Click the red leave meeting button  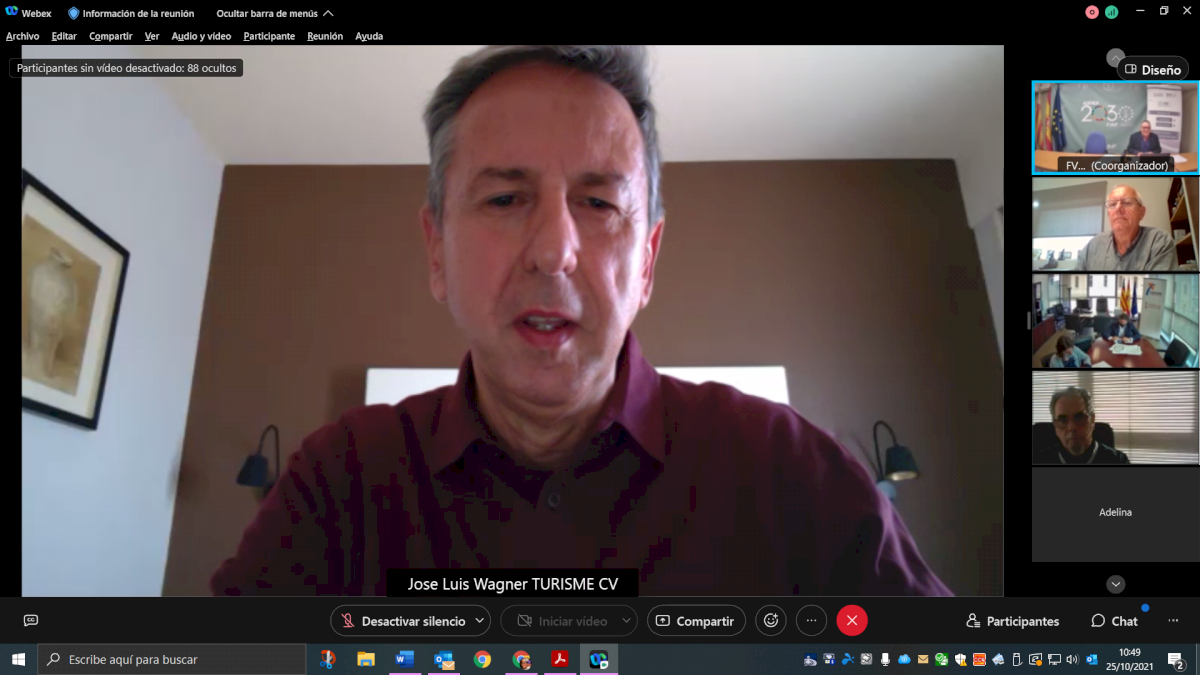coord(852,621)
